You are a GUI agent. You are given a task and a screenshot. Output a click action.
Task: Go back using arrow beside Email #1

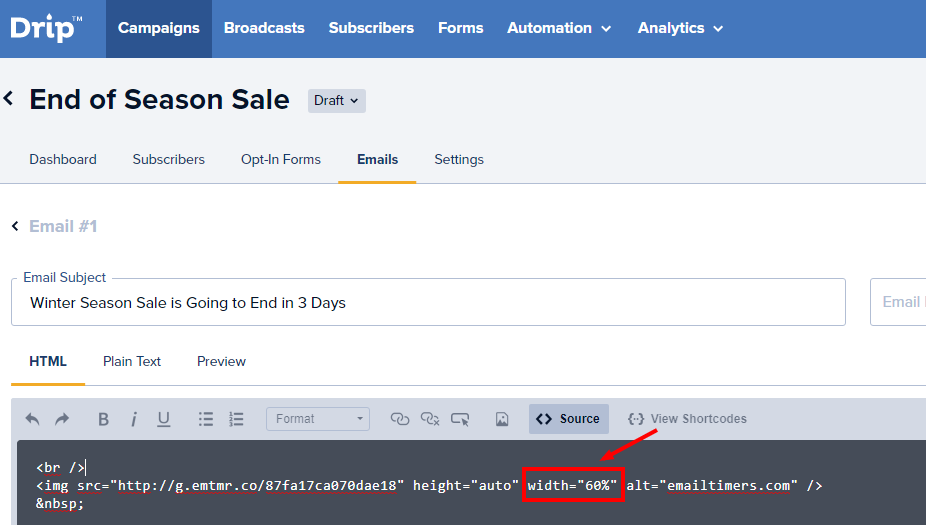(15, 227)
